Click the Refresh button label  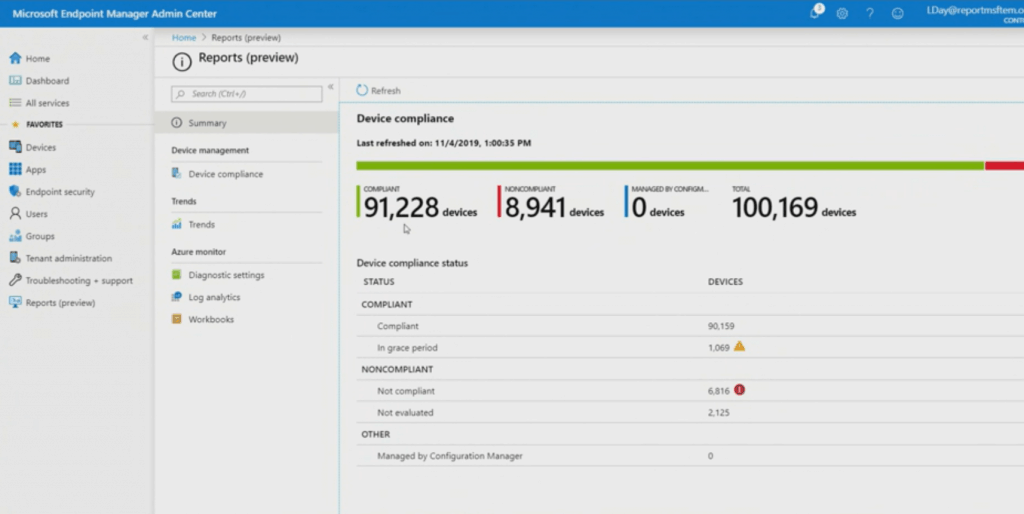[x=385, y=91]
